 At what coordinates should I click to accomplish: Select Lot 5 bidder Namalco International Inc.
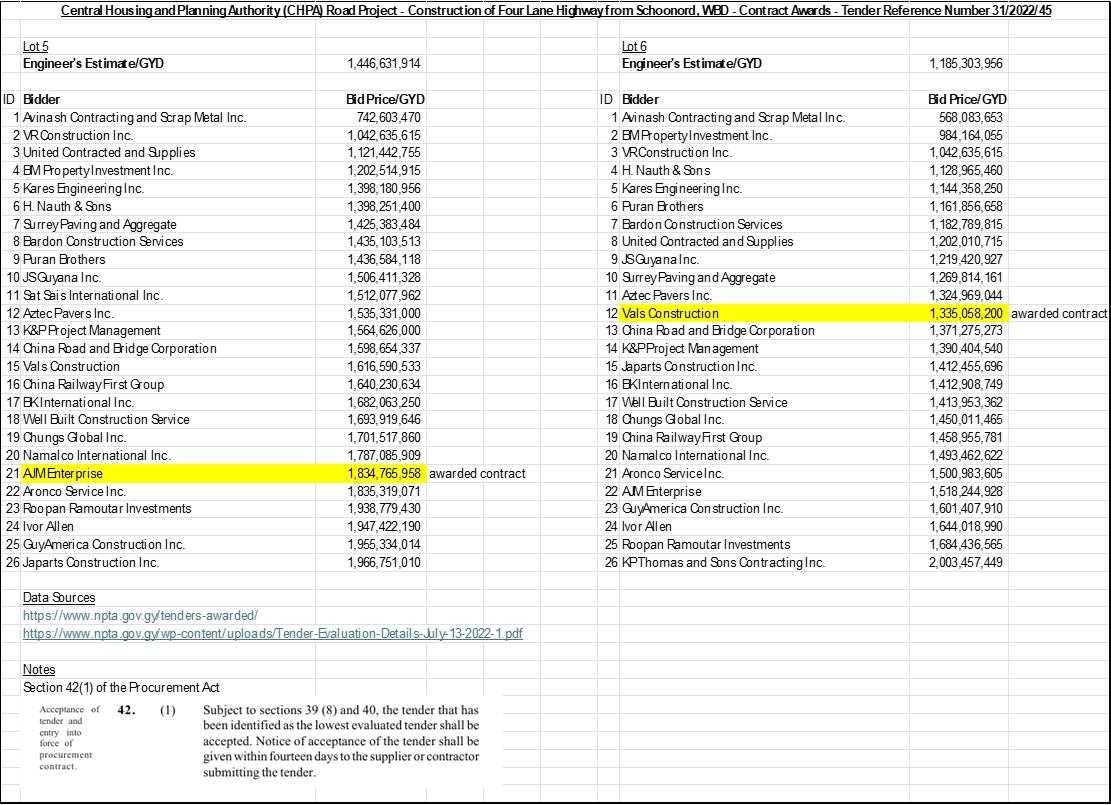pyautogui.click(x=97, y=456)
